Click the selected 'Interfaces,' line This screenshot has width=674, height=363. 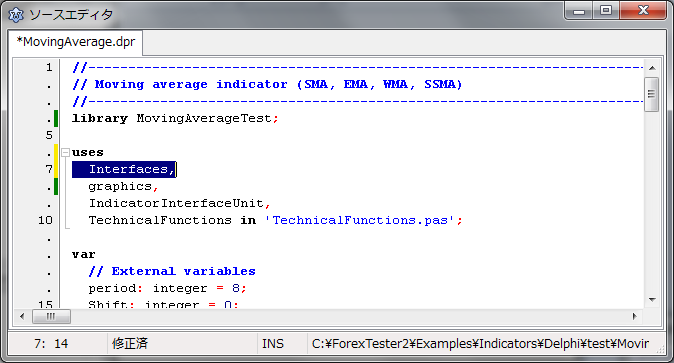tap(124, 169)
